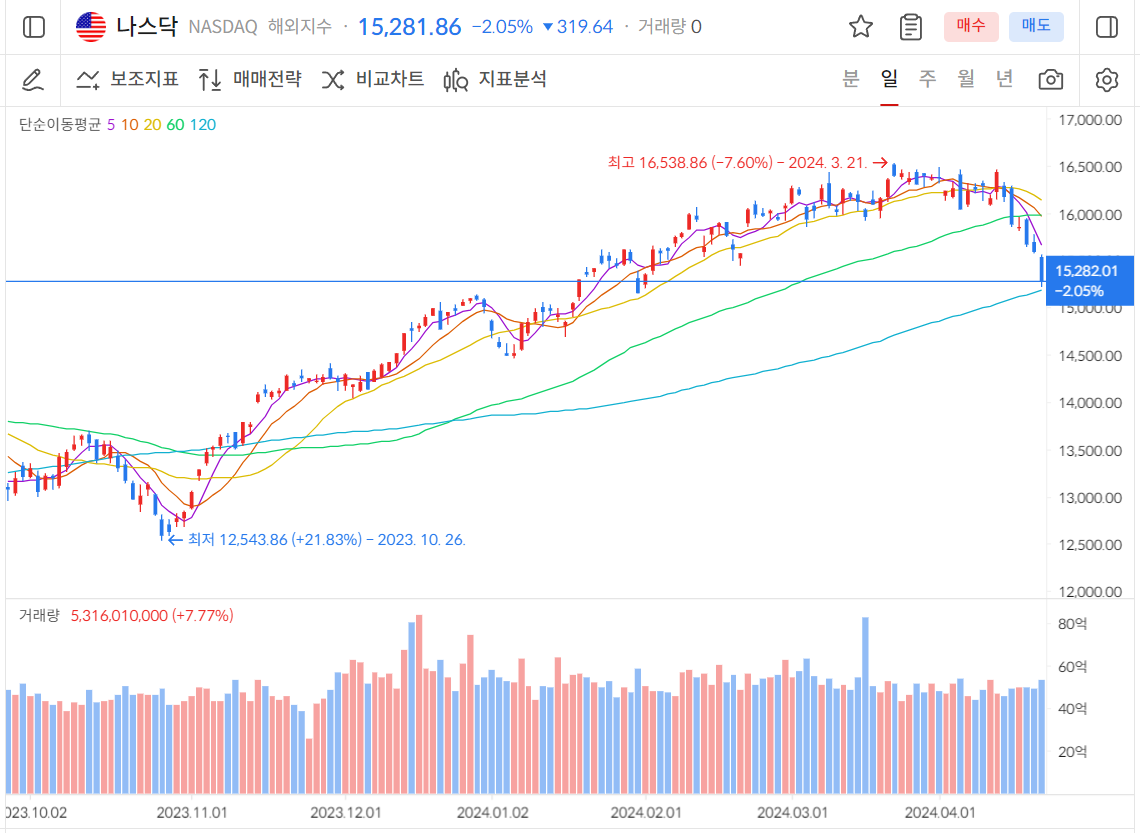Click the ▼319.64 point change in header
Image resolution: width=1140 pixels, height=833 pixels.
[x=579, y=27]
